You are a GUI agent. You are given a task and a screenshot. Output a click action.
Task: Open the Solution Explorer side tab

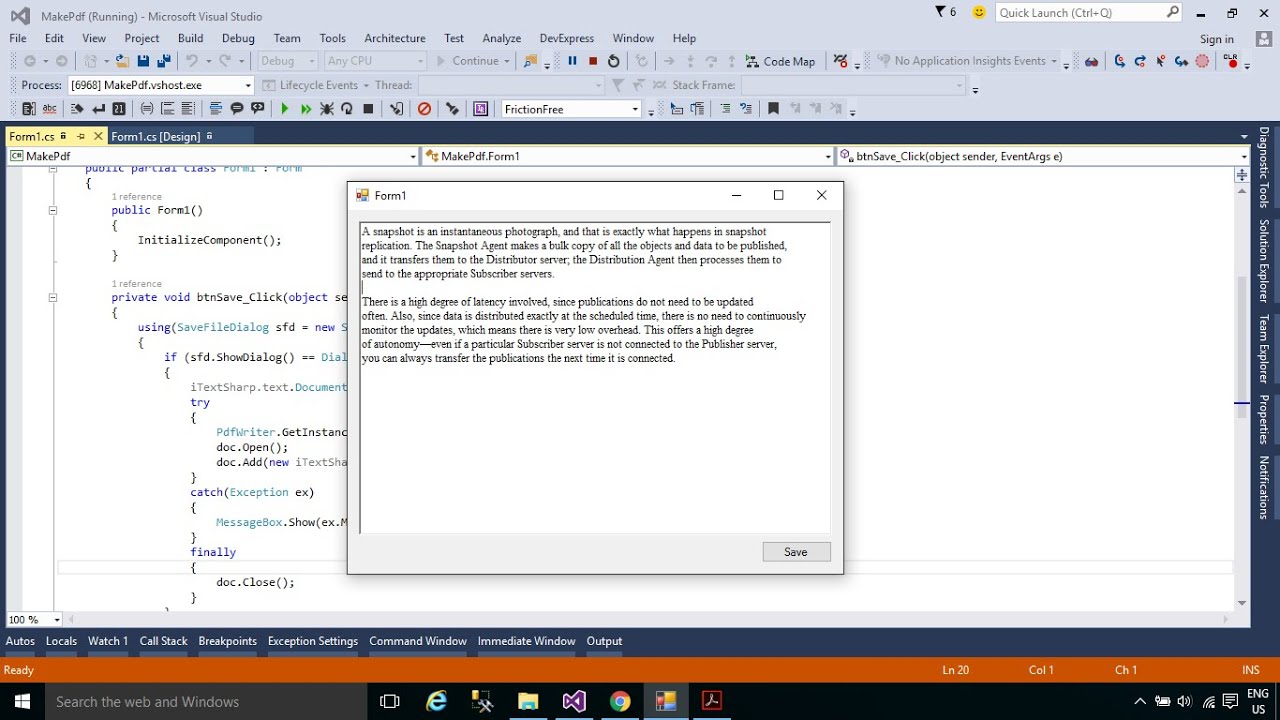(1264, 260)
